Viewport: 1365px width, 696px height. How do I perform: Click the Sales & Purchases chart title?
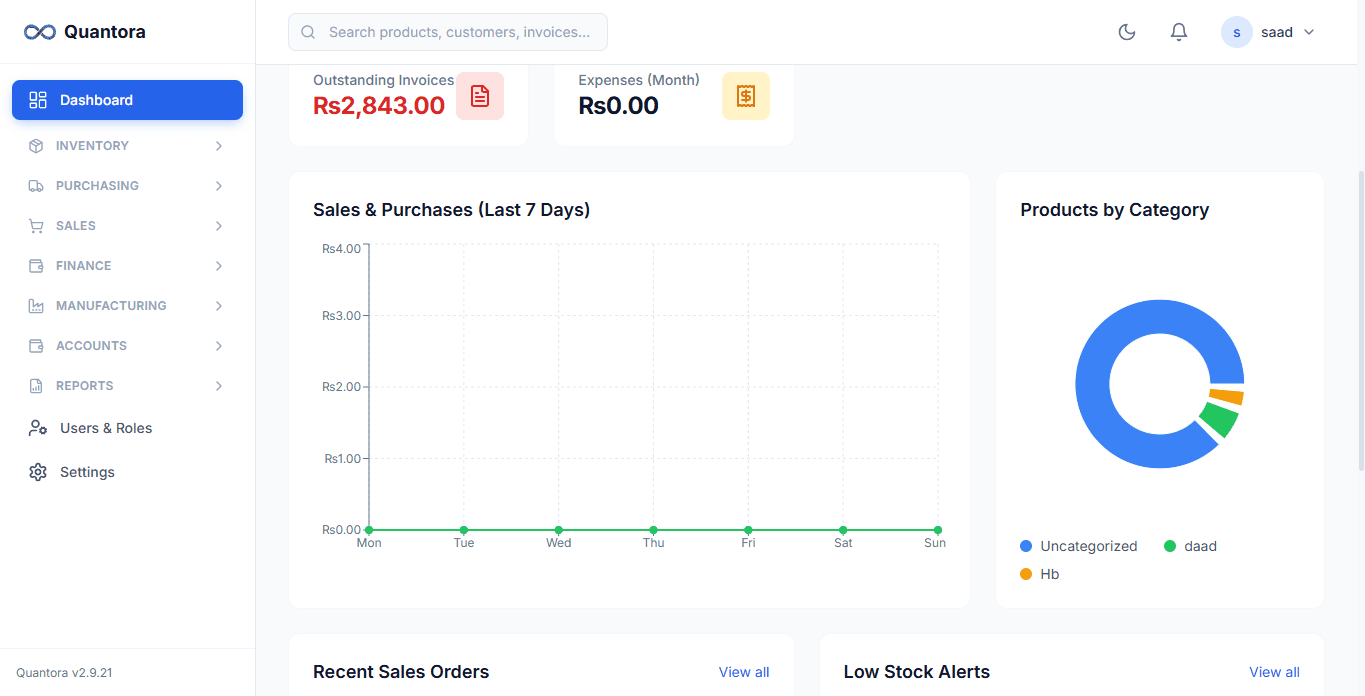[451, 210]
